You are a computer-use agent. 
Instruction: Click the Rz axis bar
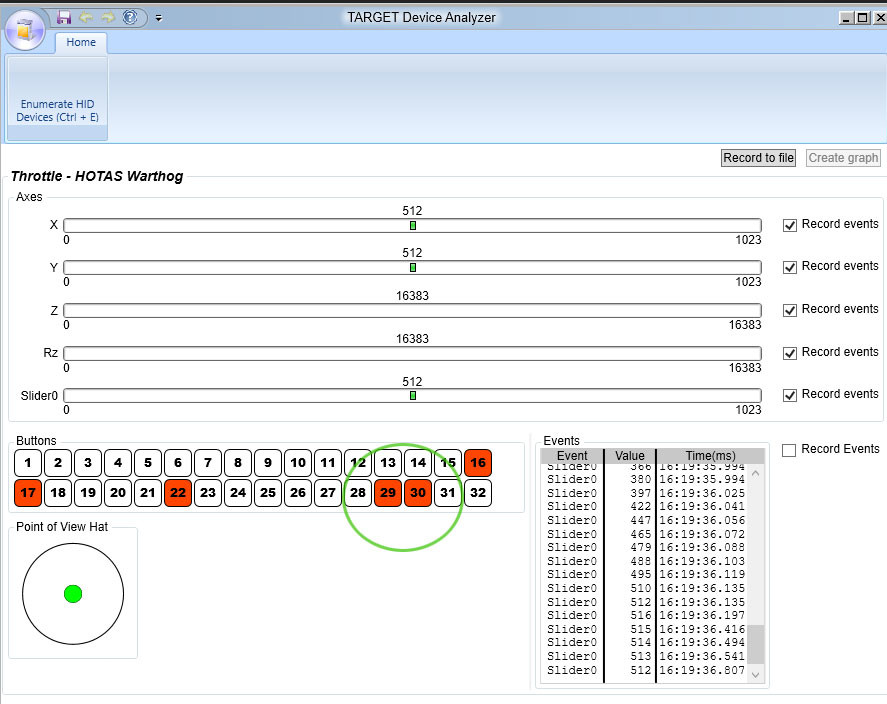pos(412,353)
